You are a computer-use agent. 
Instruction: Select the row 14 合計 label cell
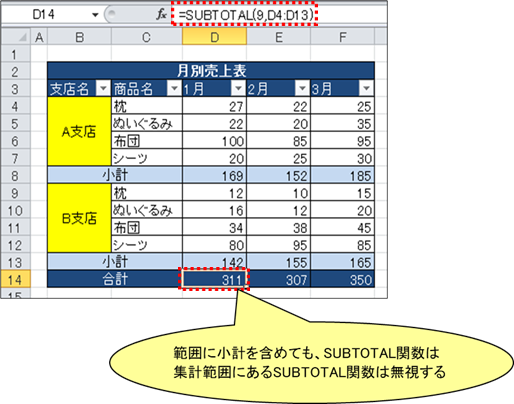coord(115,279)
